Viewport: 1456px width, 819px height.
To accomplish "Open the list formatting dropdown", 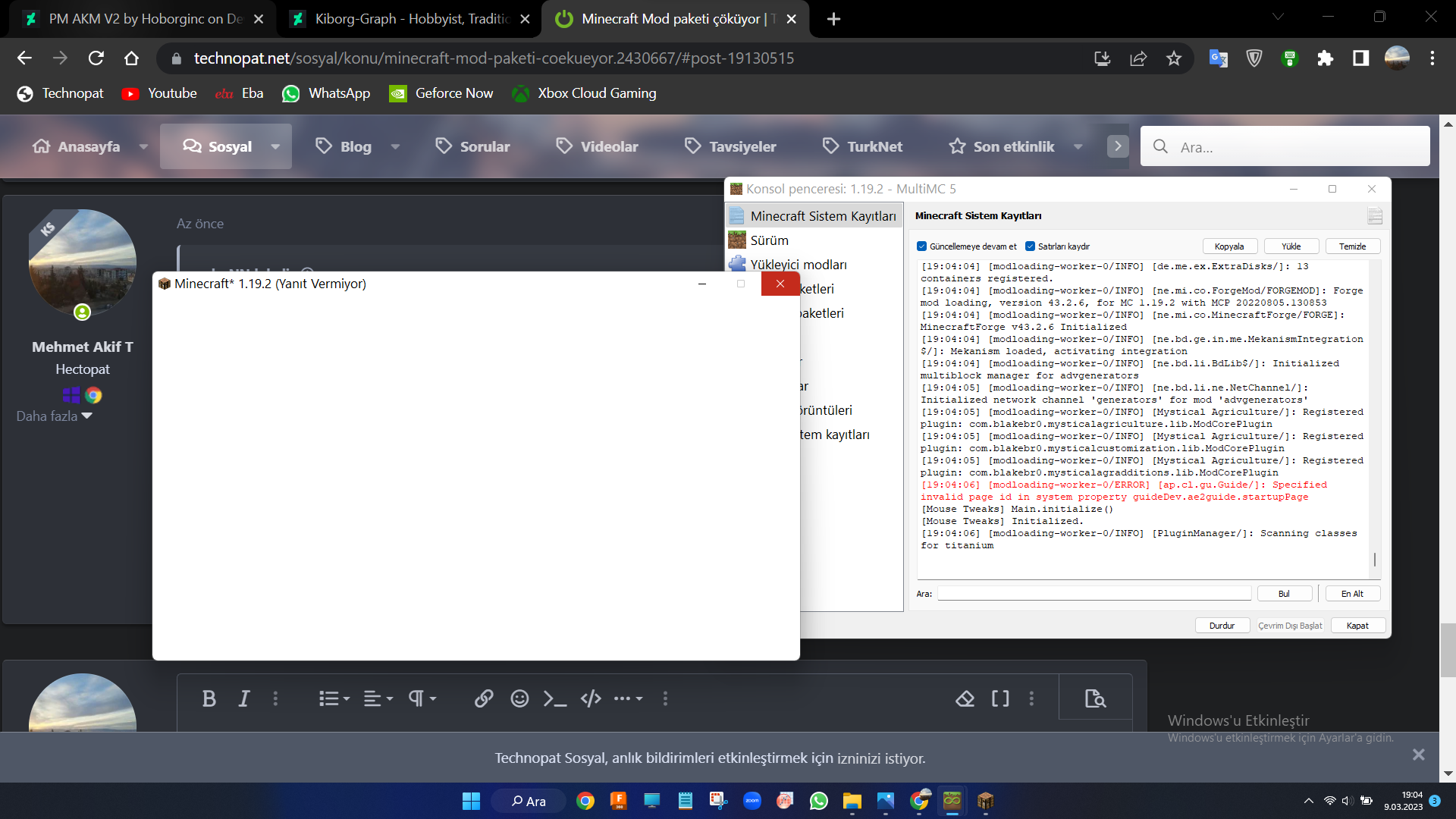I will click(x=334, y=698).
